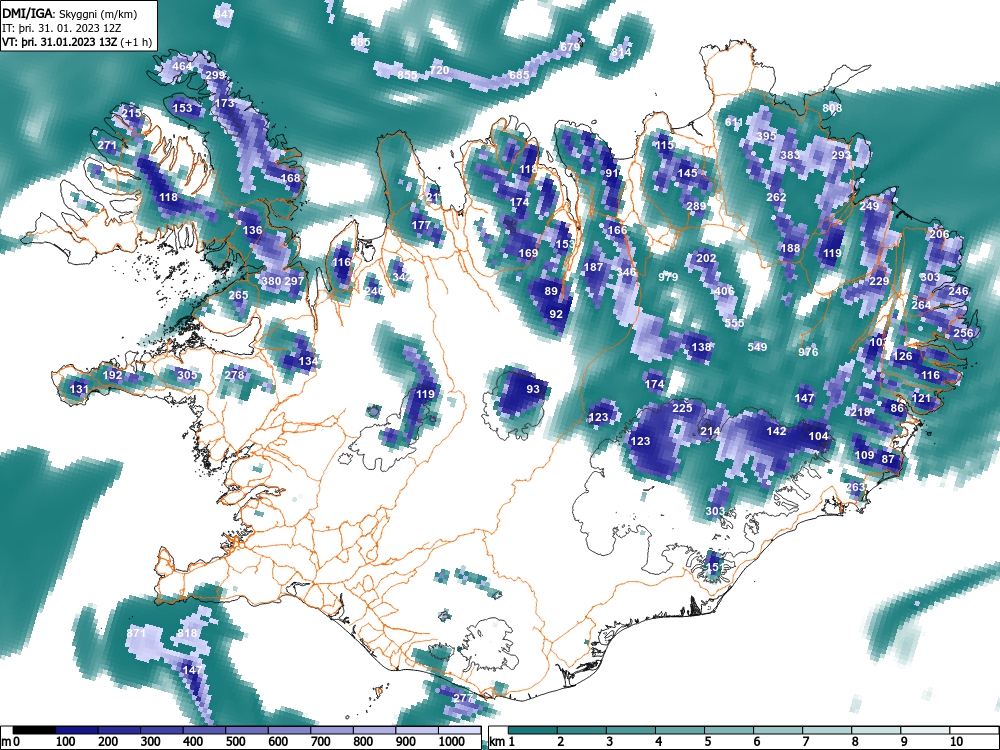
Task: Click visibility value 265 on the map
Action: tap(238, 295)
